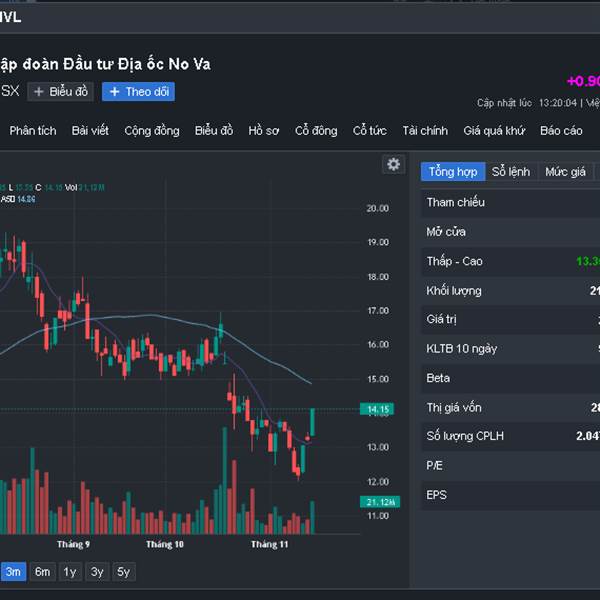Open chart settings gear icon
This screenshot has width=600, height=600.
point(393,165)
